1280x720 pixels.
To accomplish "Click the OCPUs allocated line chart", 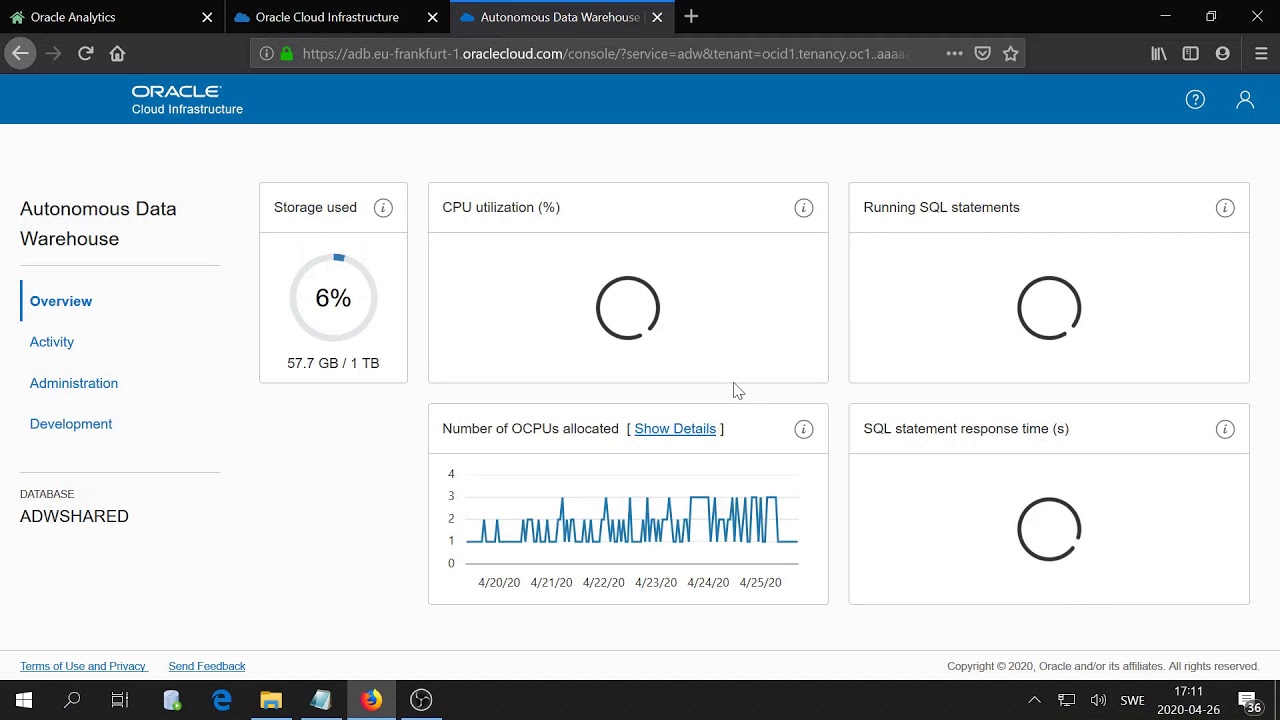I will click(x=632, y=519).
